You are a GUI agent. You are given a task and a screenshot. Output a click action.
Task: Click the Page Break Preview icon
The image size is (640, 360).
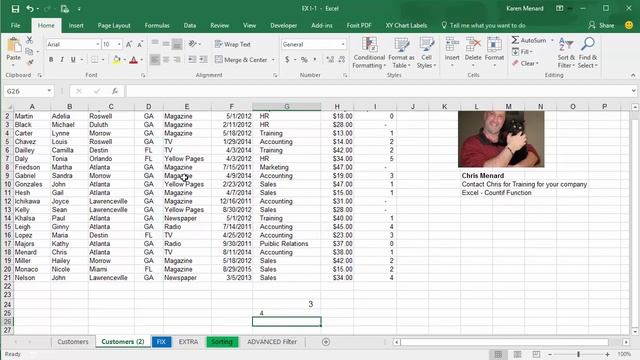point(536,354)
